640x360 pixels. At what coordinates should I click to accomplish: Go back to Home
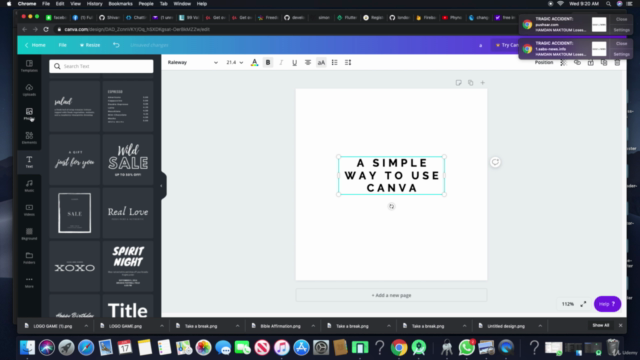pos(35,45)
